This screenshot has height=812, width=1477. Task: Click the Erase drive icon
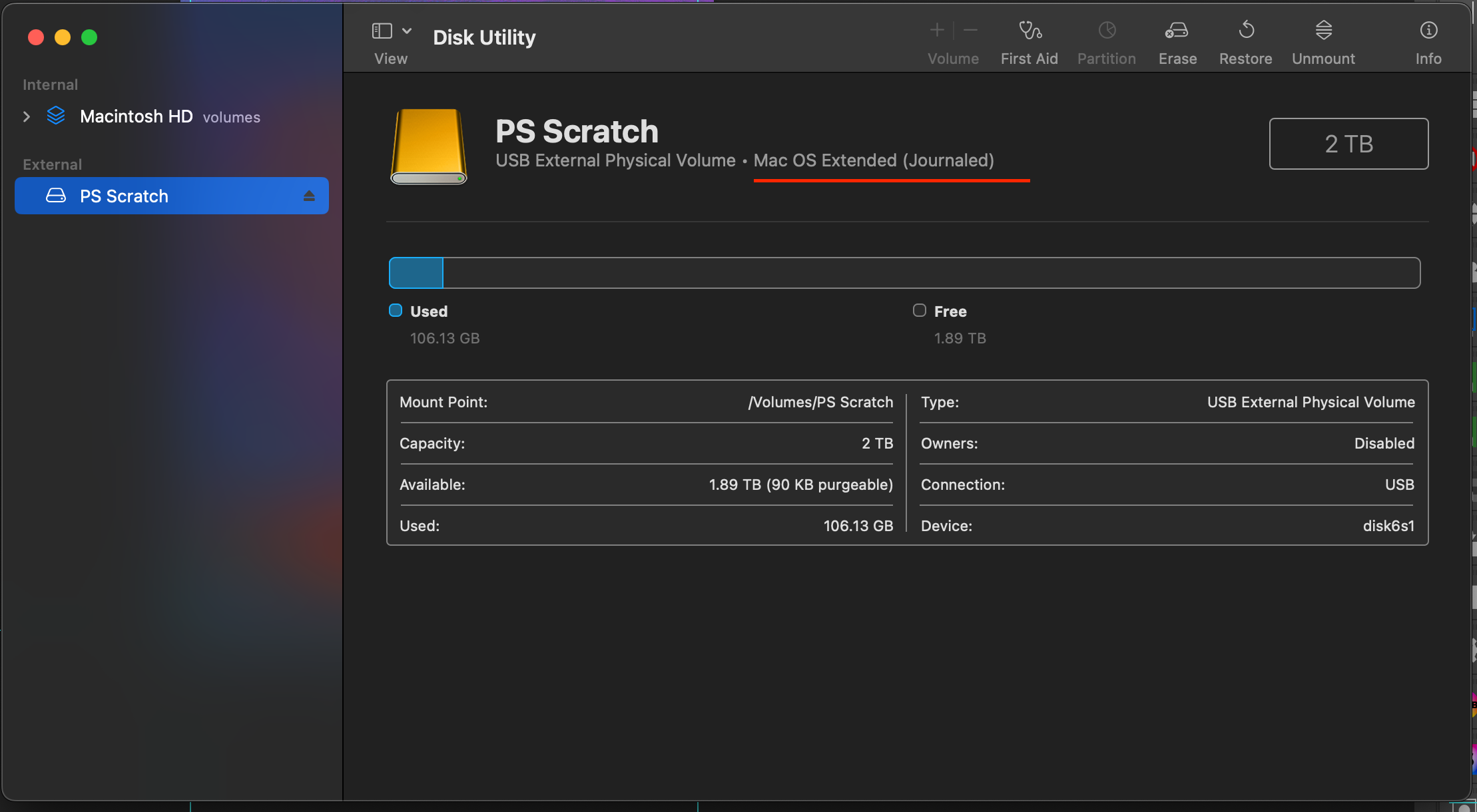(x=1177, y=31)
